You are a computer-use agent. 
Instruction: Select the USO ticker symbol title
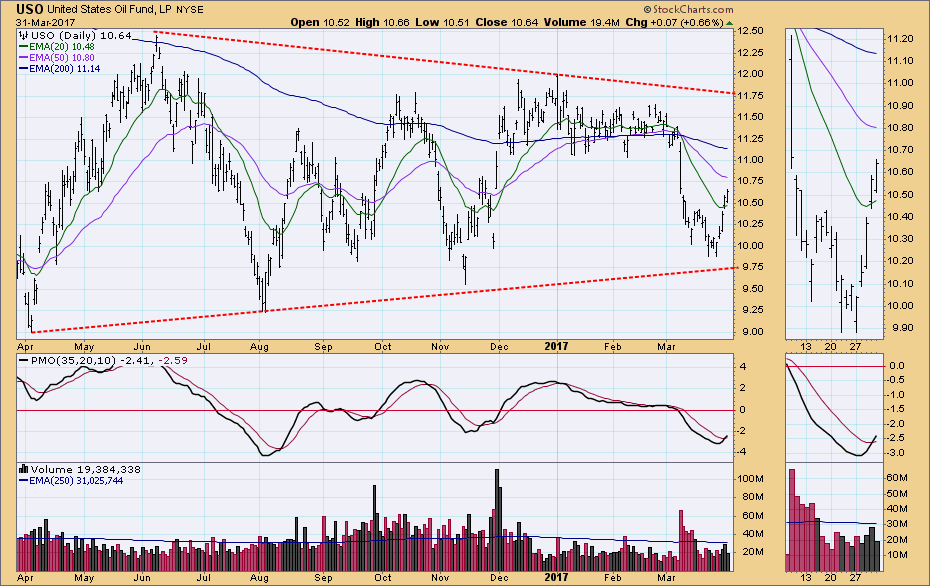point(30,9)
